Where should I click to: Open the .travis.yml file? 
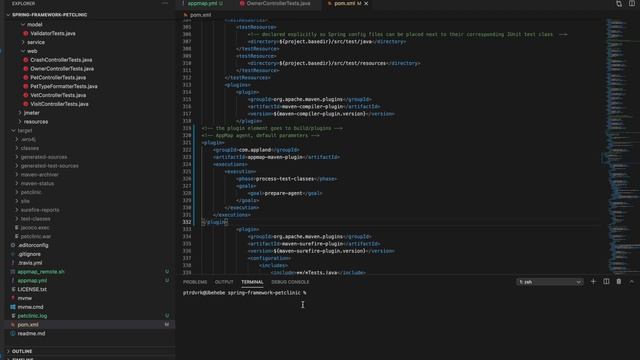click(x=30, y=263)
